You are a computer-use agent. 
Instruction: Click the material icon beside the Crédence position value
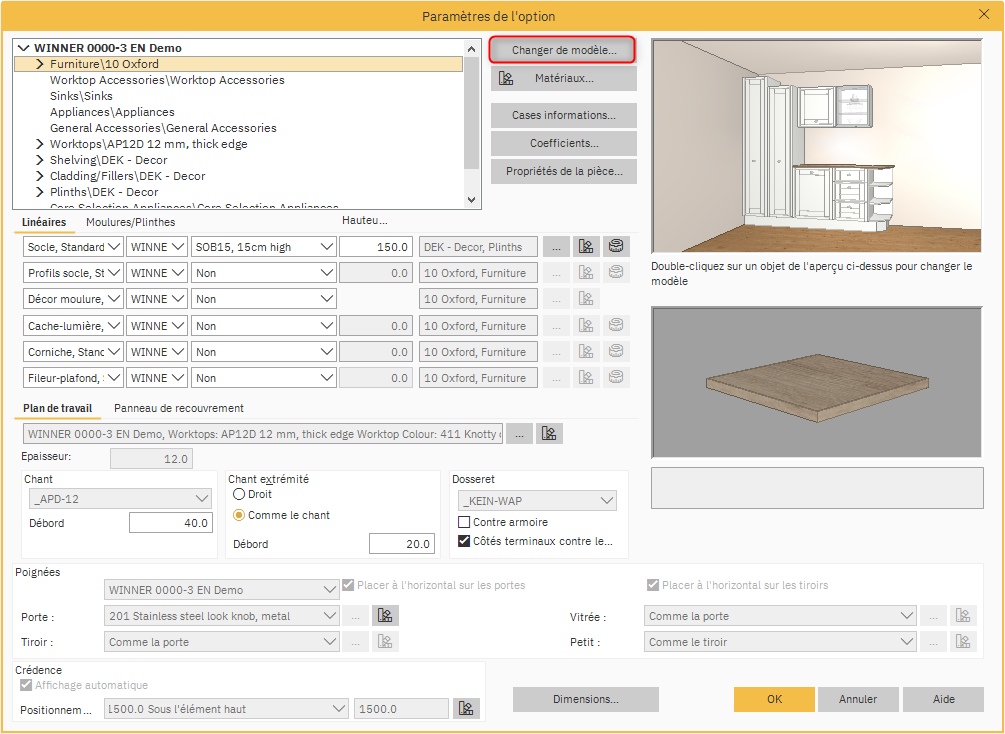pos(465,709)
